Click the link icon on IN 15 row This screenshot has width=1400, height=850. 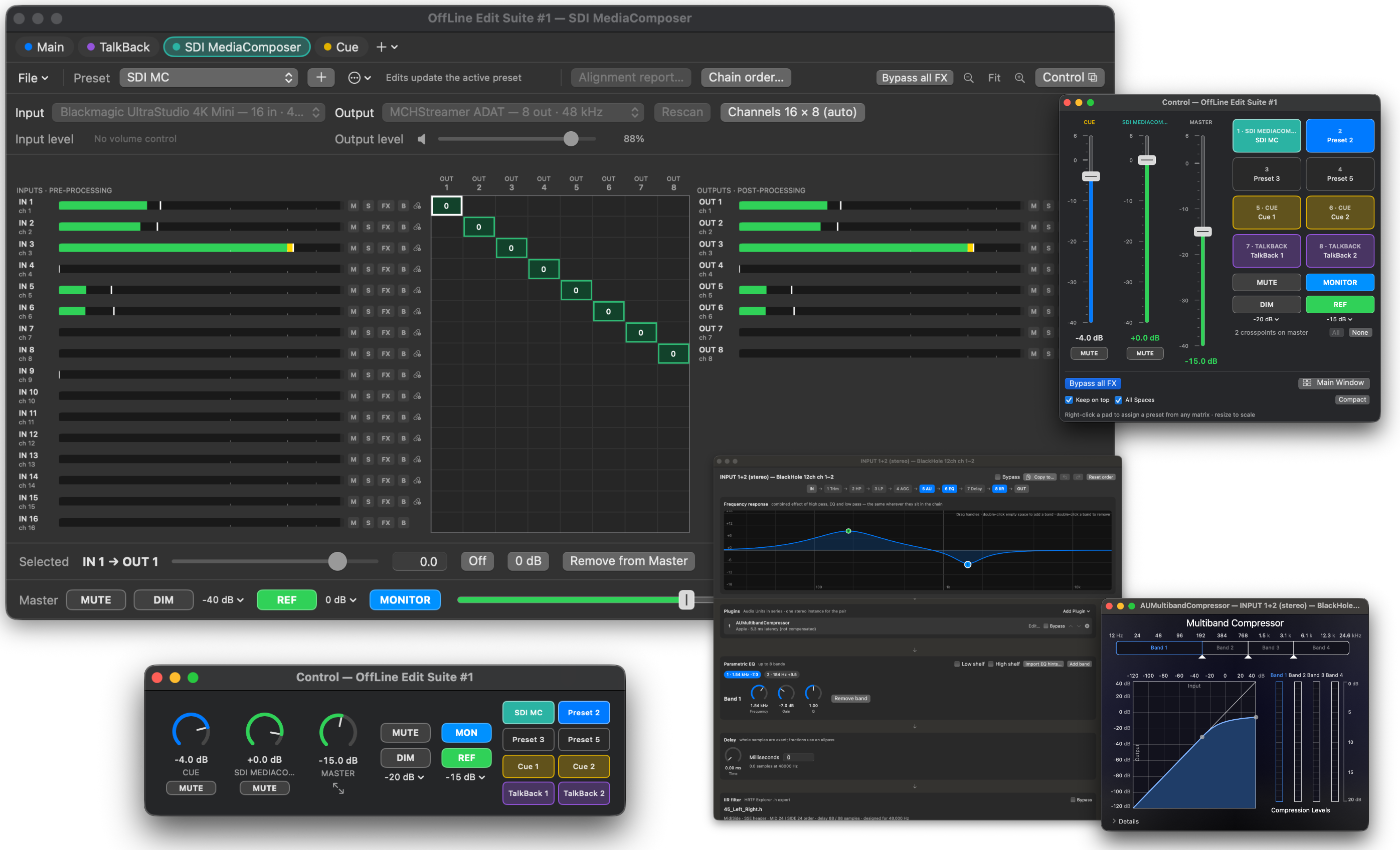point(417,501)
